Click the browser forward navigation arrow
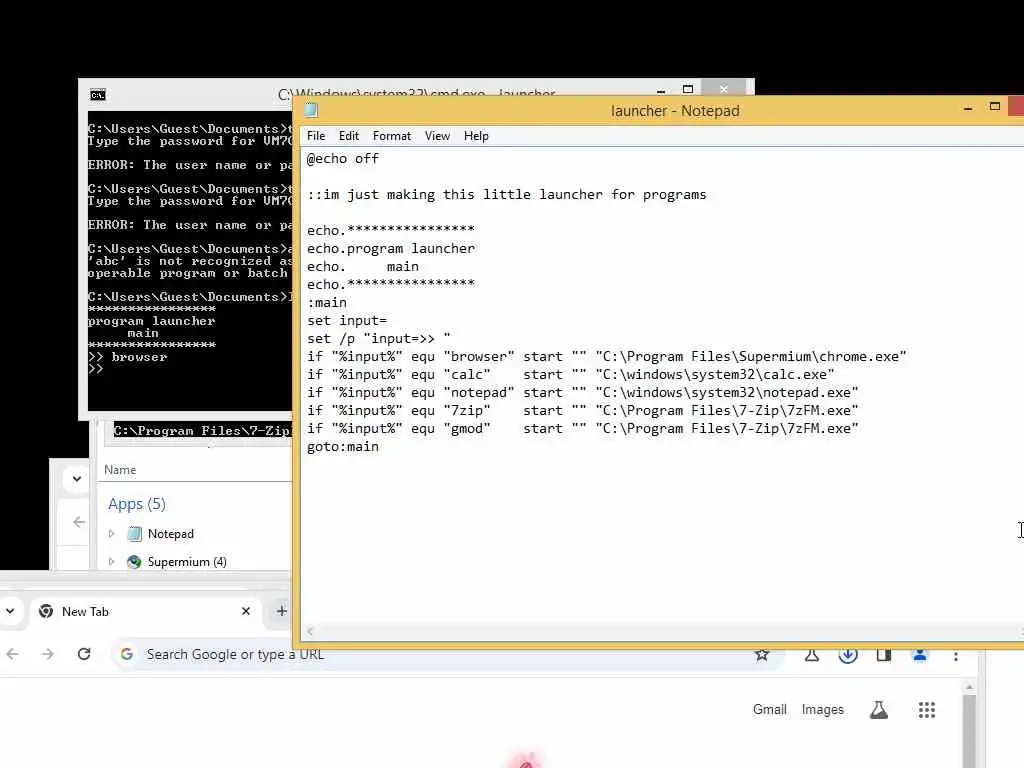This screenshot has height=768, width=1024. [48, 654]
